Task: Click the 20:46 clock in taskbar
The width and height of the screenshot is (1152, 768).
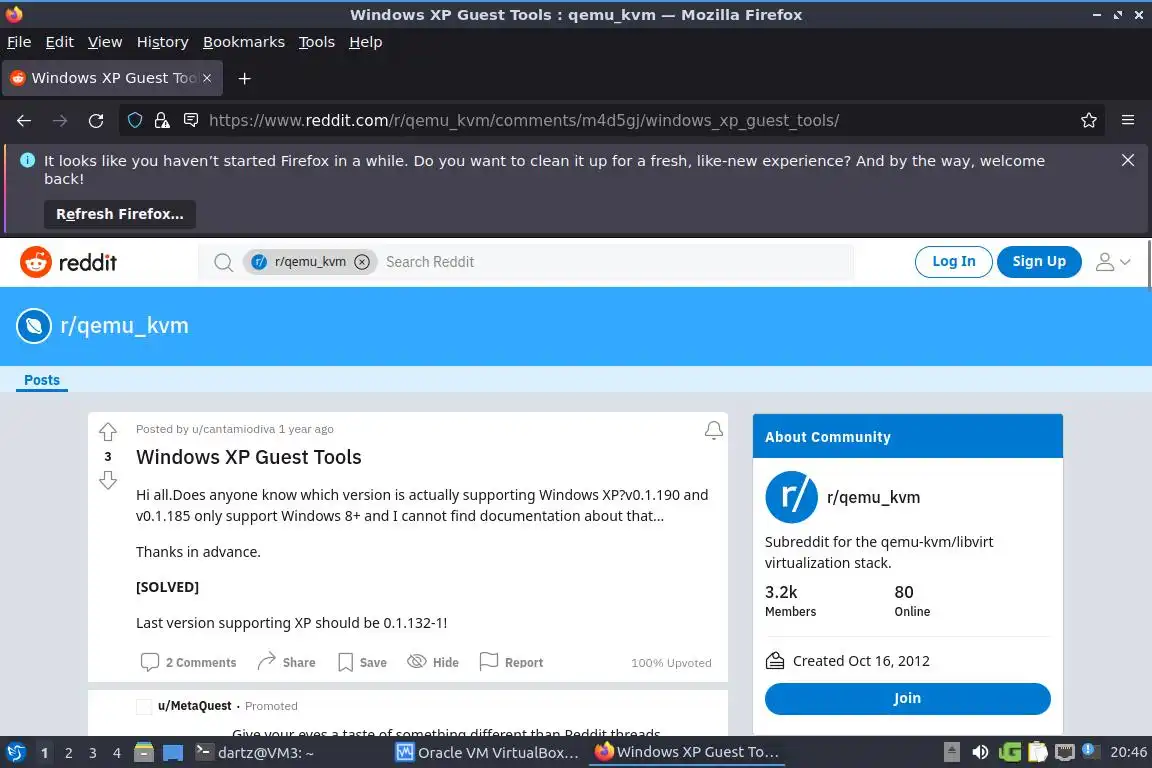Action: [x=1128, y=752]
